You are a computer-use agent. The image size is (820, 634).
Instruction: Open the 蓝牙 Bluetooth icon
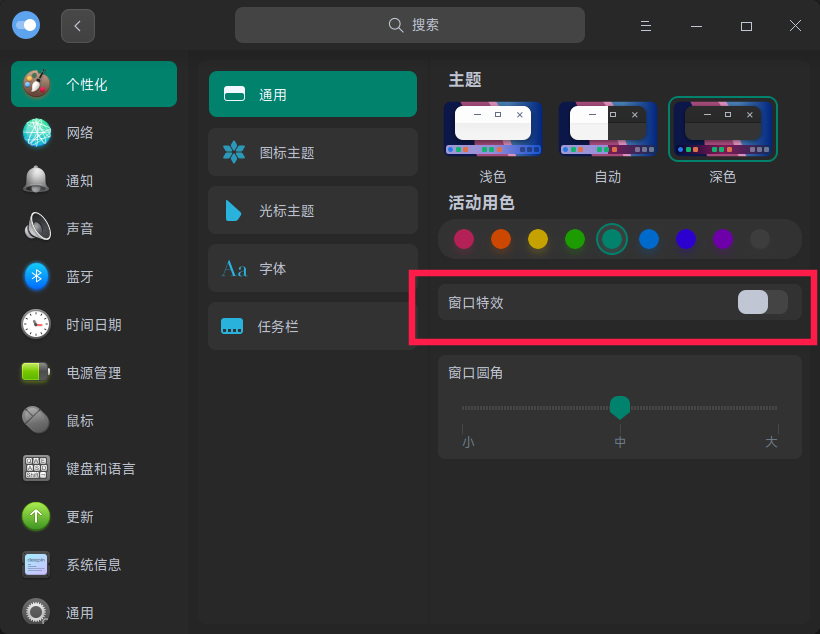pyautogui.click(x=36, y=276)
